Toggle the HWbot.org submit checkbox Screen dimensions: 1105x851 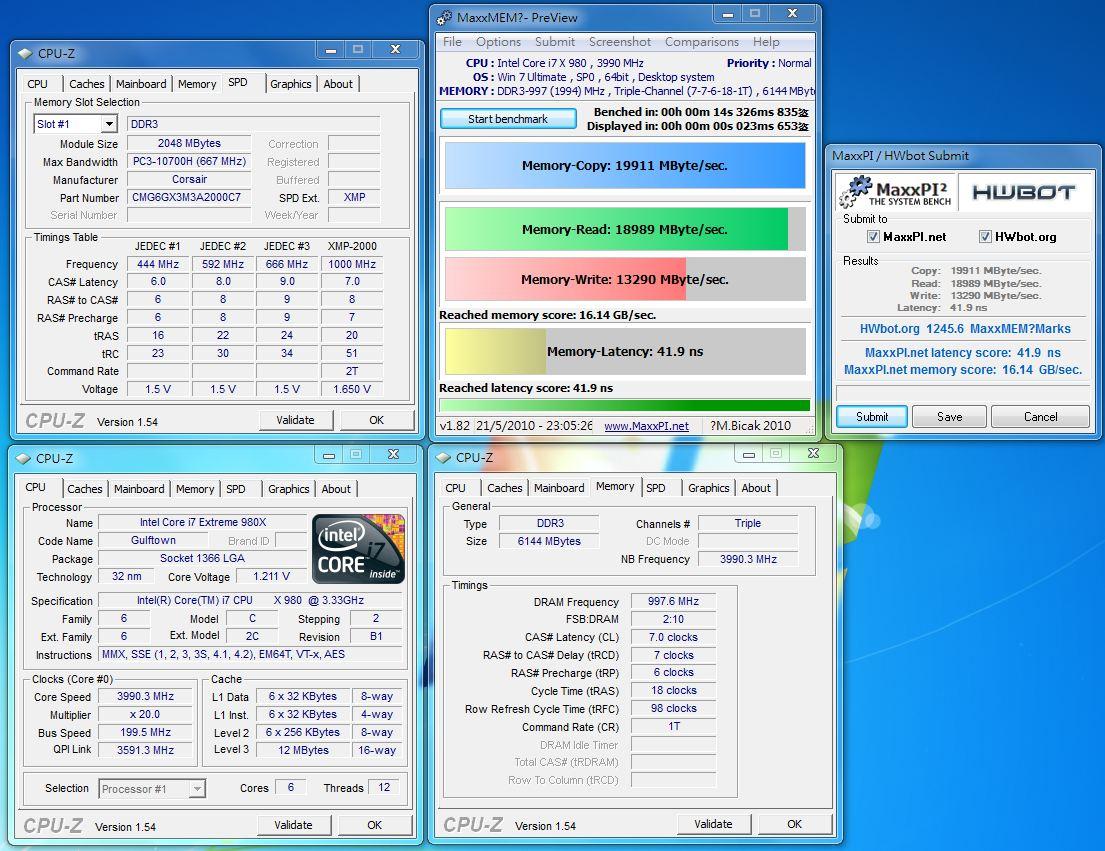(x=985, y=237)
